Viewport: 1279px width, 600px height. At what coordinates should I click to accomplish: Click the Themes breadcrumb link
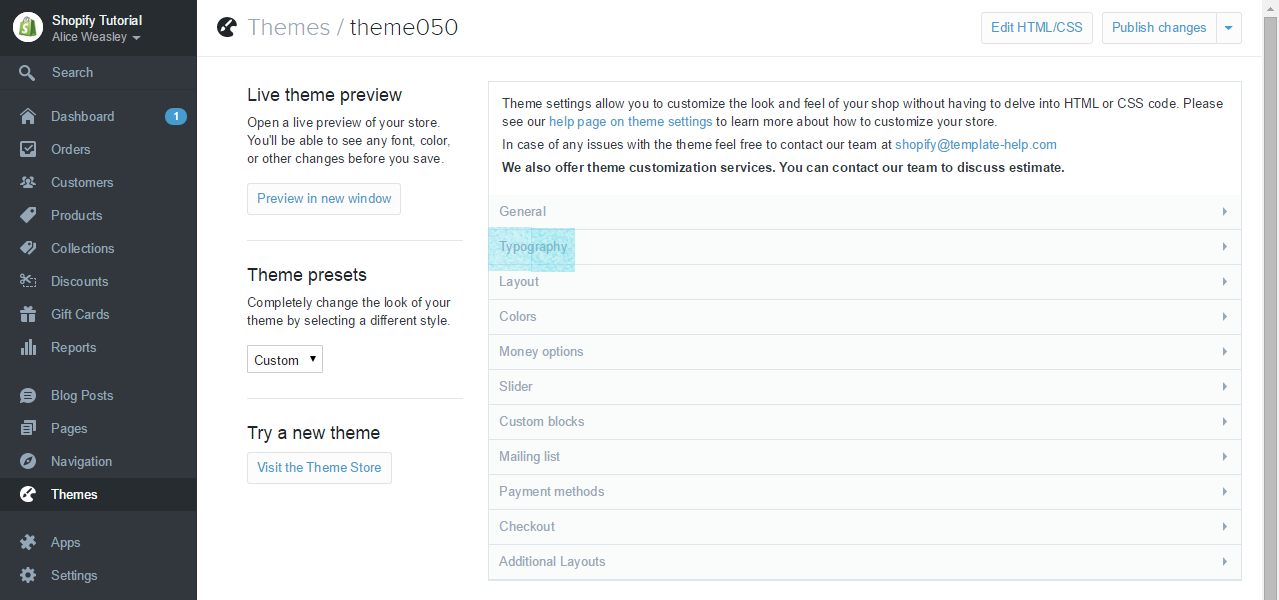coord(289,28)
